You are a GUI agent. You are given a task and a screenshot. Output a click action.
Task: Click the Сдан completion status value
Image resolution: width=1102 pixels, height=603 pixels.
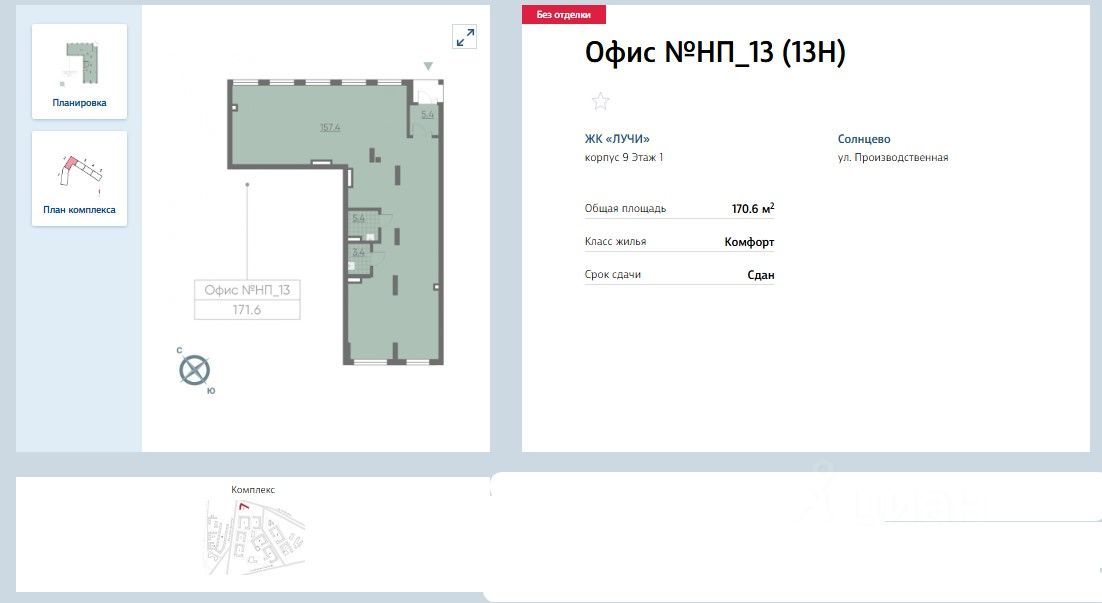760,275
